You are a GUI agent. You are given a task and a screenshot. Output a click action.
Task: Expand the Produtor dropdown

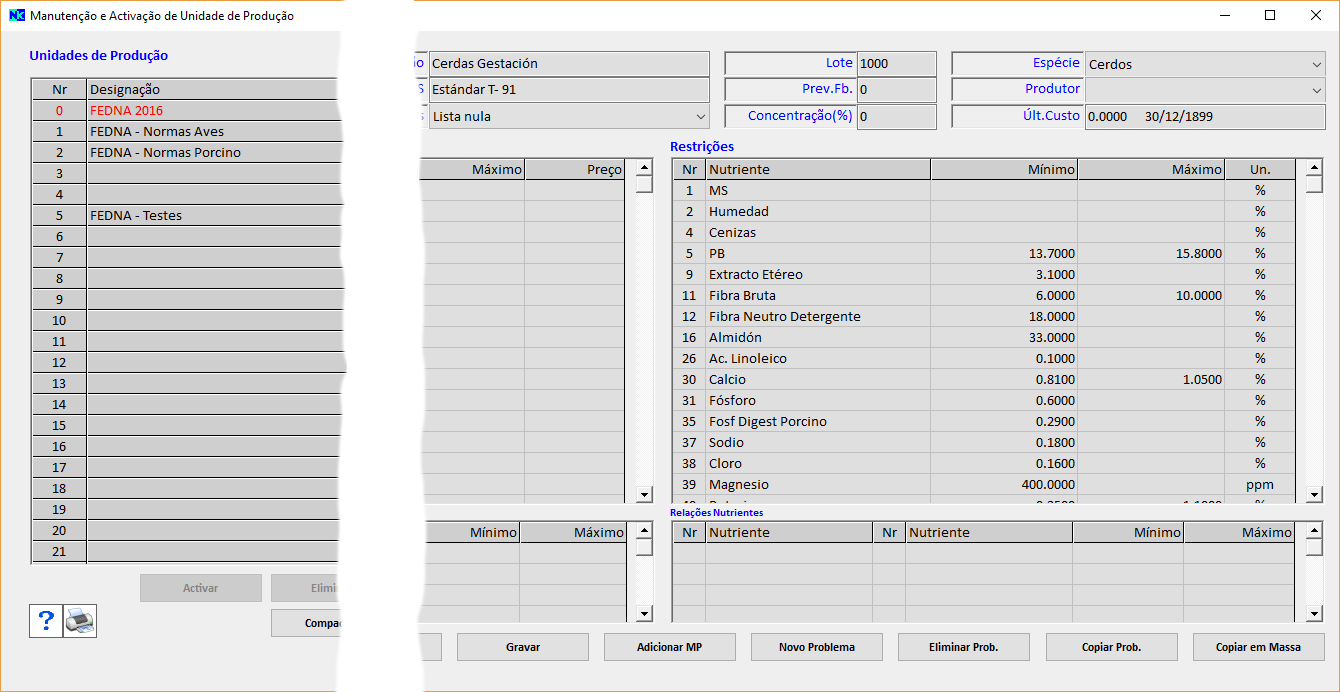1204,90
